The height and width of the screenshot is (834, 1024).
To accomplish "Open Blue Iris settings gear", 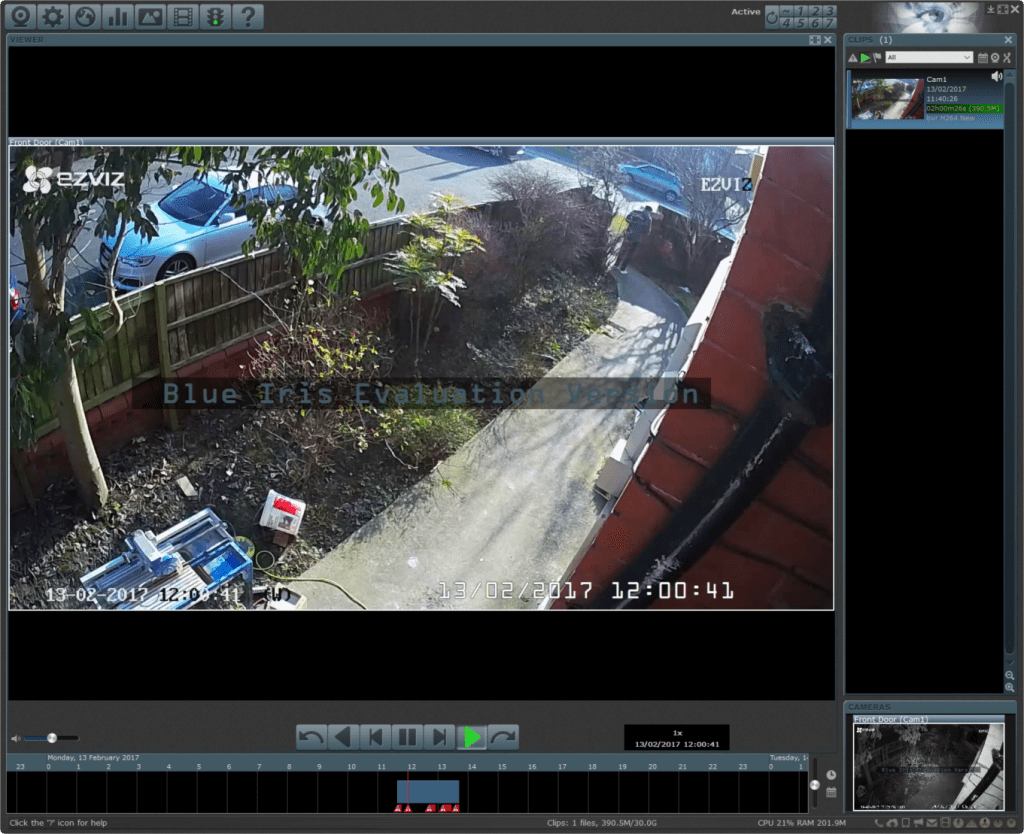I will click(x=53, y=16).
